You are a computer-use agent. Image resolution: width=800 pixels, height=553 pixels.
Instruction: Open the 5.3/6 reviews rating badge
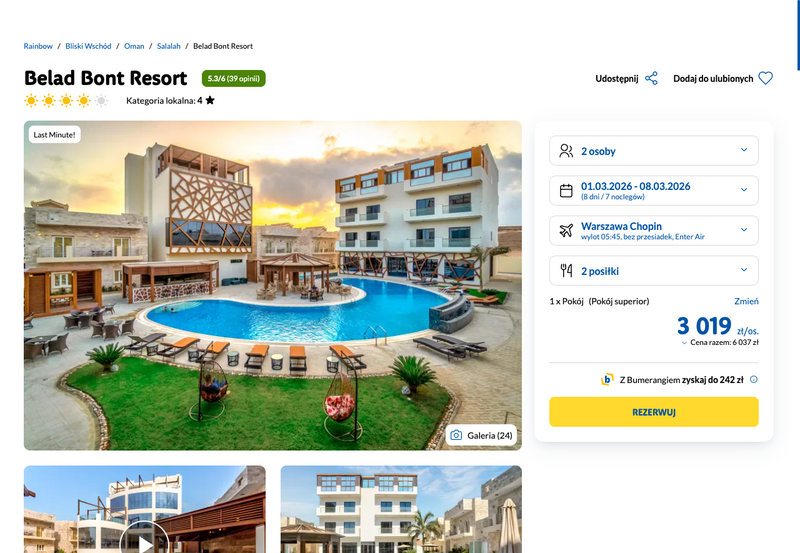[234, 79]
